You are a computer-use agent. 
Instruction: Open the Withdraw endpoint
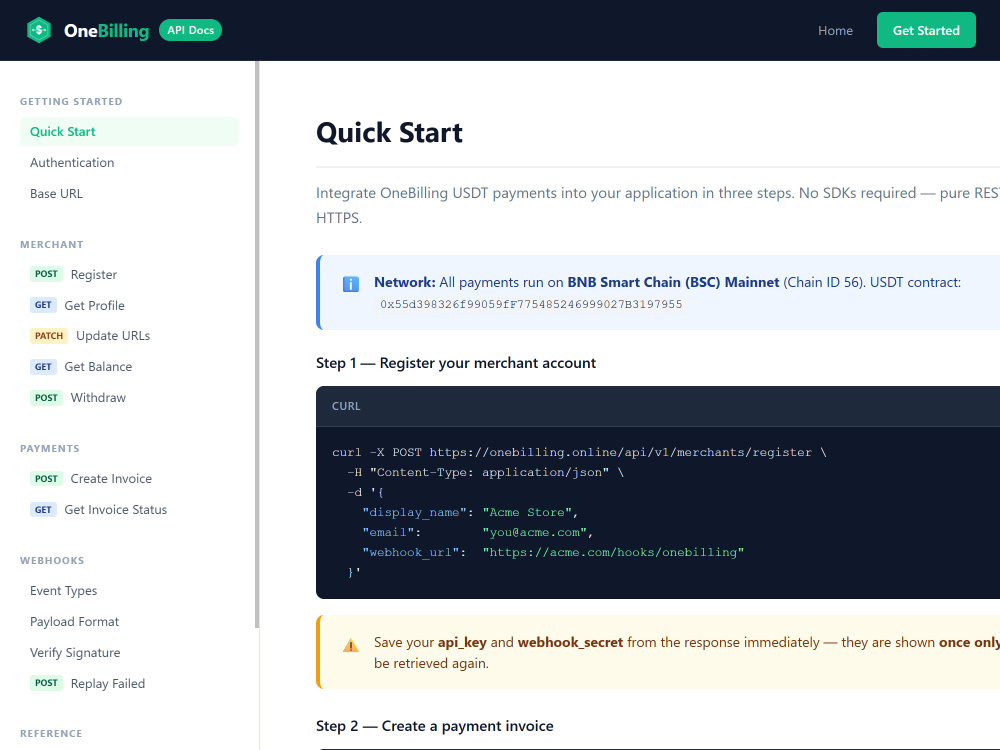pyautogui.click(x=129, y=397)
